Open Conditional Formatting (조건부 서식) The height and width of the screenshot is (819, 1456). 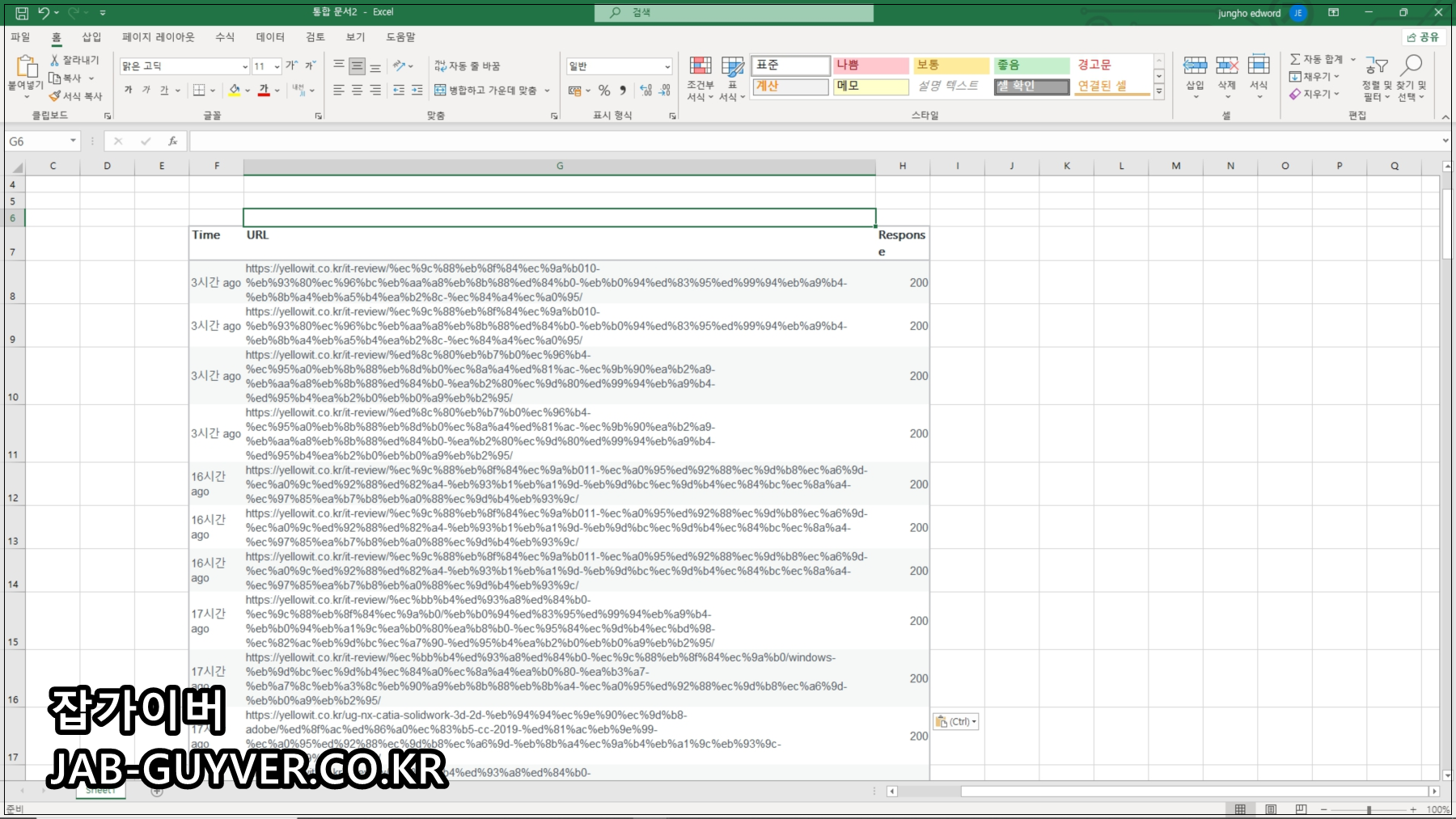click(x=700, y=78)
